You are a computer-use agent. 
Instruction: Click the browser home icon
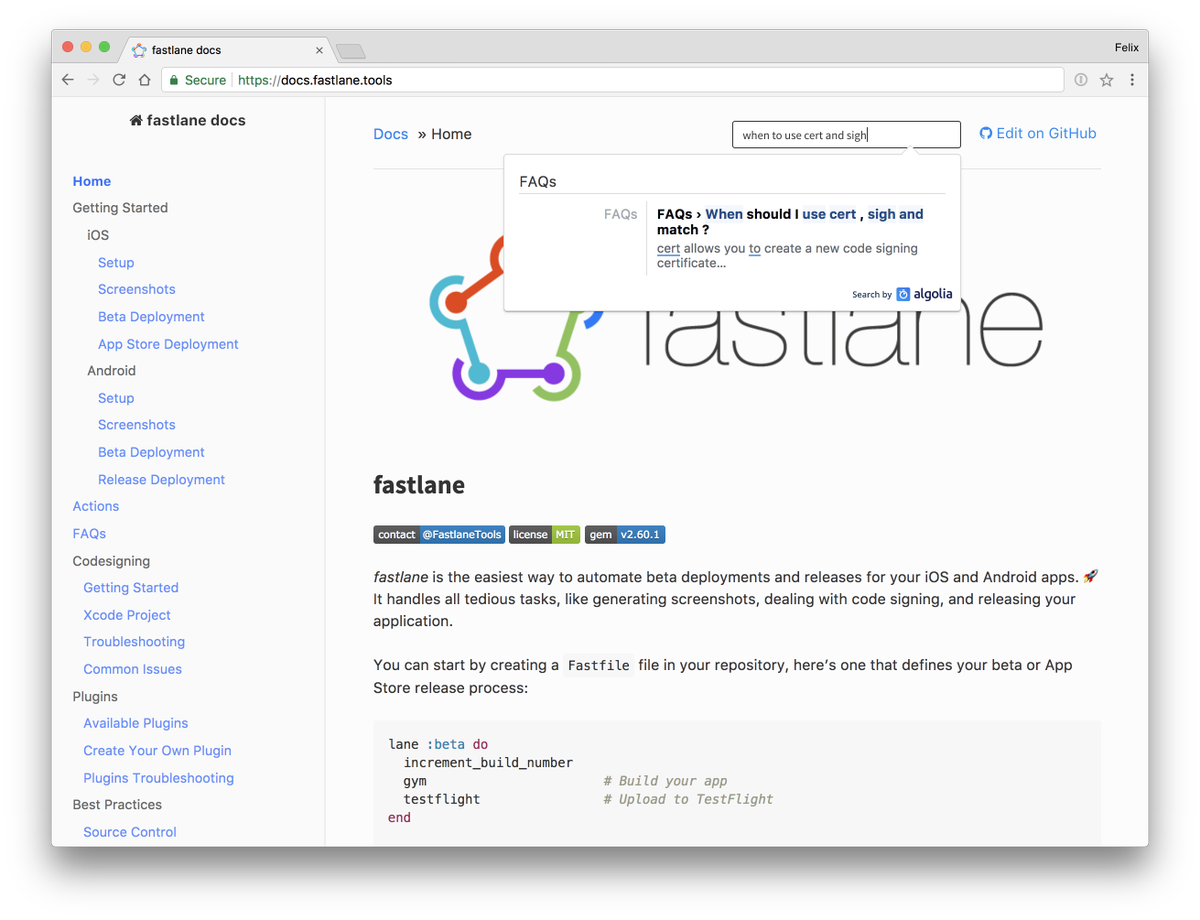[144, 80]
